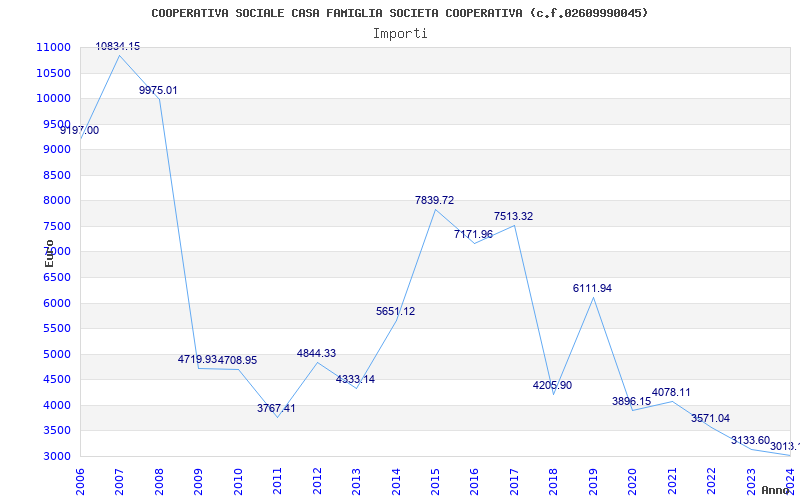Click the 4708.95 value label
The height and width of the screenshot is (500, 800).
coord(238,360)
